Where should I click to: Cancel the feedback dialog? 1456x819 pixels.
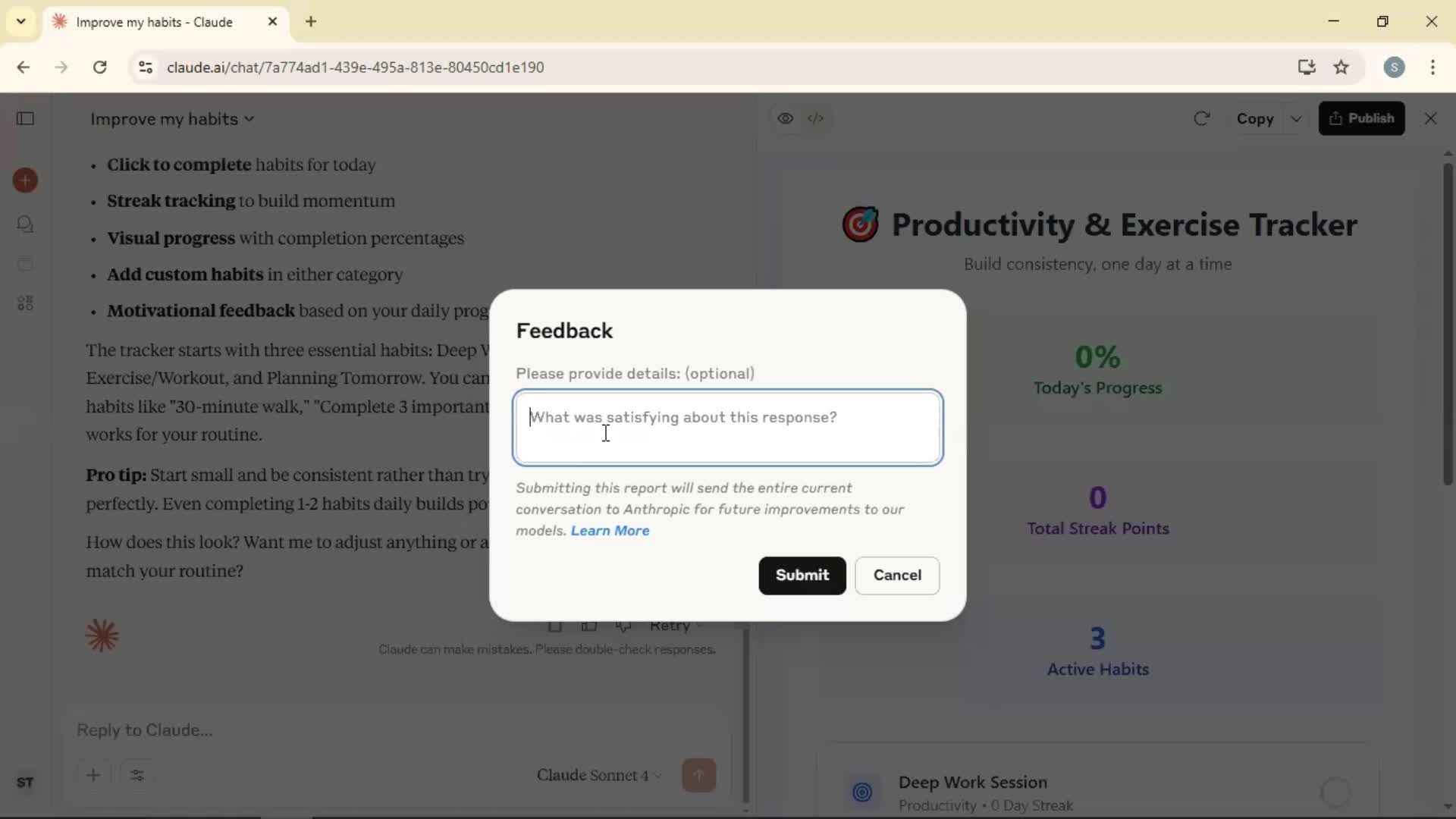coord(897,576)
